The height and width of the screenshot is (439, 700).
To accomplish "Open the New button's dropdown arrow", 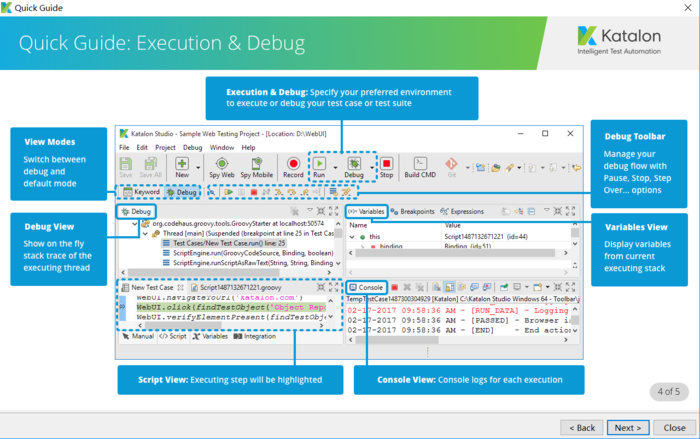I will tap(198, 168).
